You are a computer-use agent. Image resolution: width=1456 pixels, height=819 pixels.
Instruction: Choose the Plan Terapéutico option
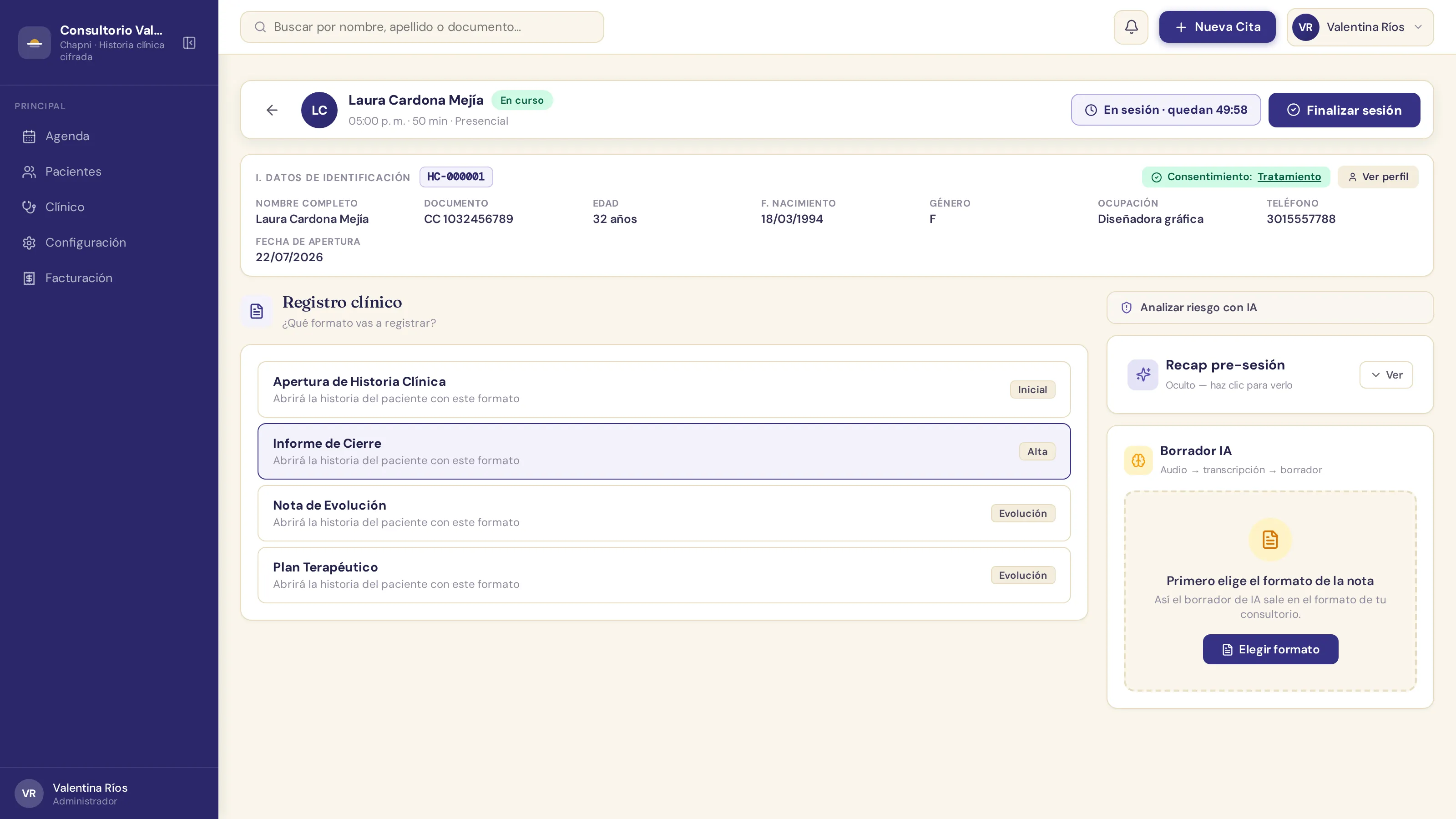tap(664, 575)
